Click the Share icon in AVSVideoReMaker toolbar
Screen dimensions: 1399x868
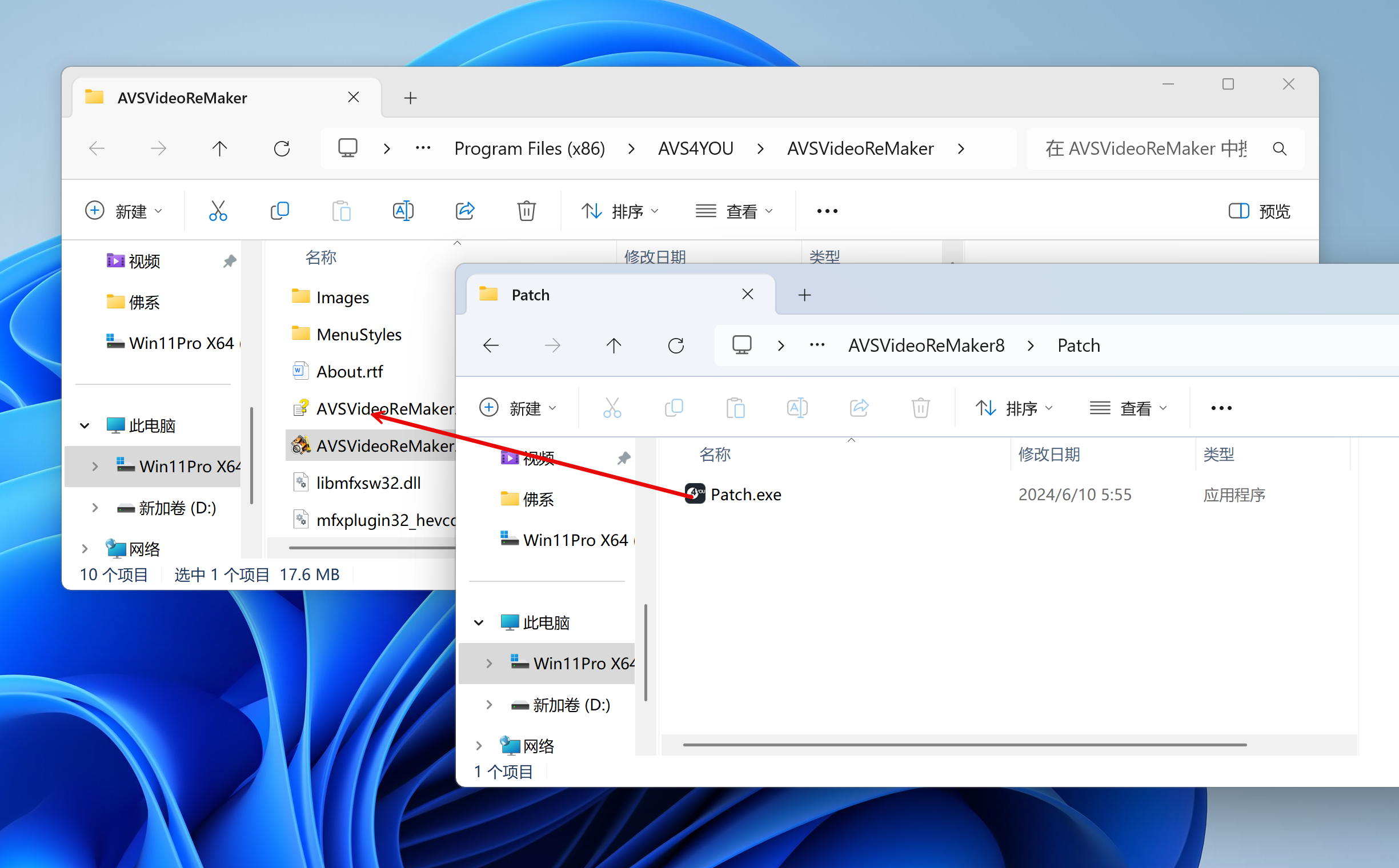[464, 211]
